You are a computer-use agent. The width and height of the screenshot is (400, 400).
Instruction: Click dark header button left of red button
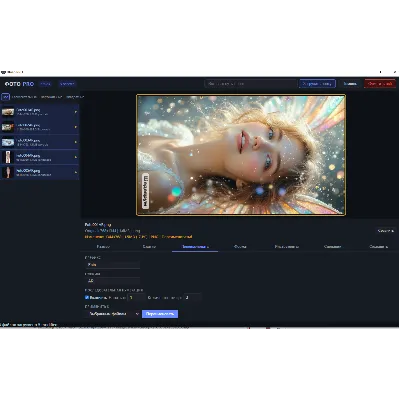350,84
